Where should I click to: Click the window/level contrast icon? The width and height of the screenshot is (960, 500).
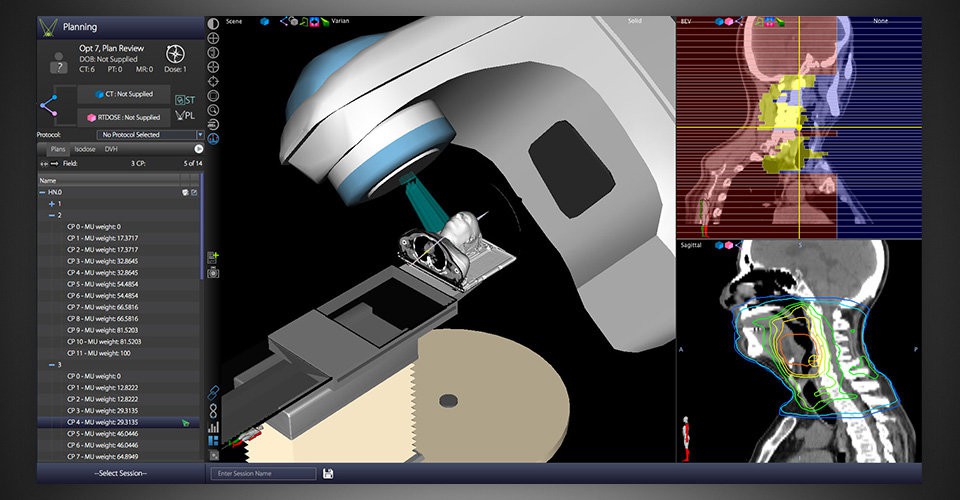[213, 24]
